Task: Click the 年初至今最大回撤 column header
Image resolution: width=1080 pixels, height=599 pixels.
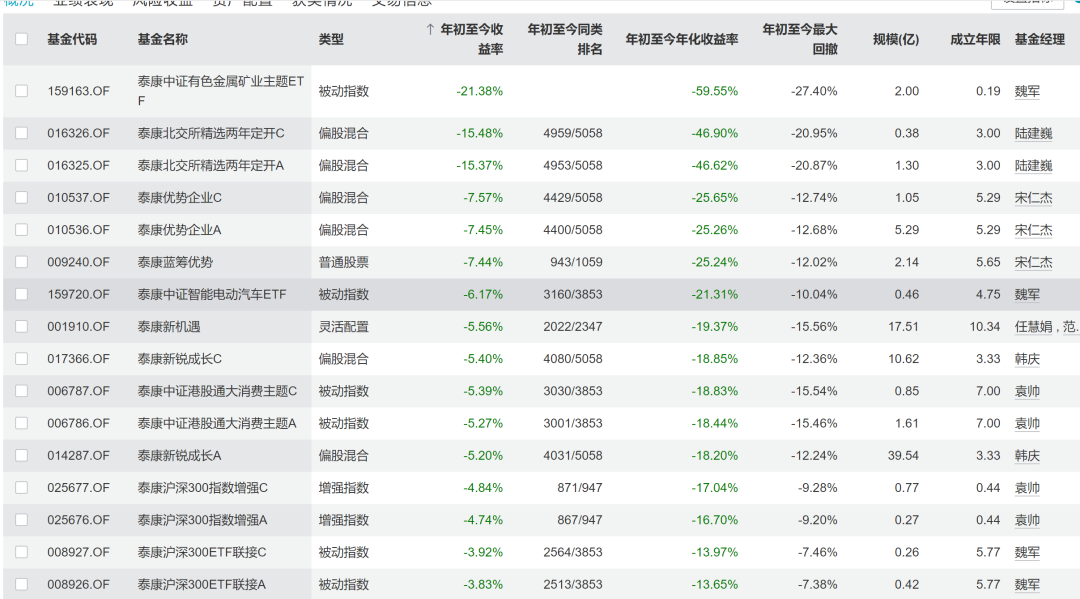Action: (x=800, y=39)
